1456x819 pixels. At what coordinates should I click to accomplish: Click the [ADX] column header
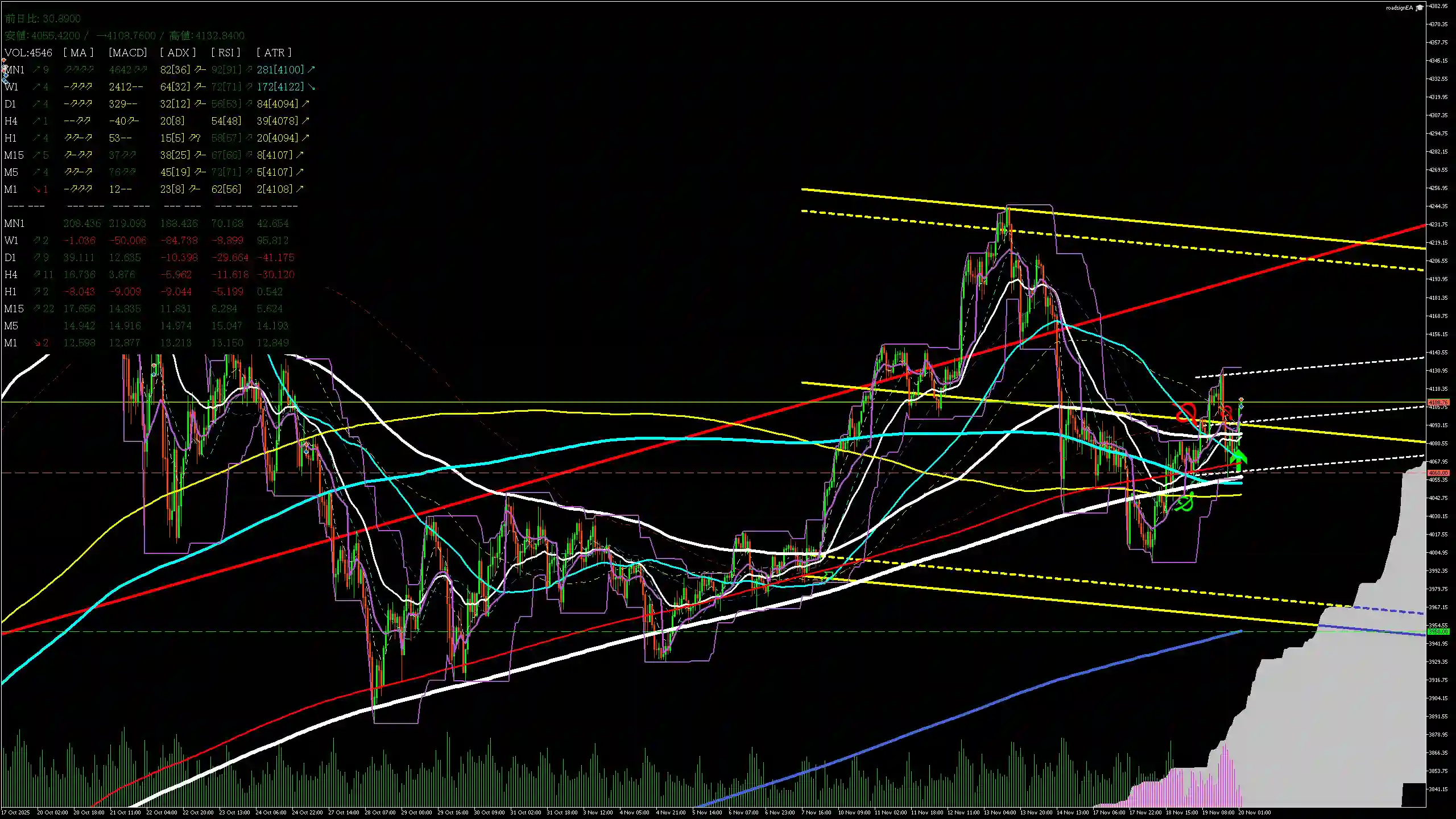coord(178,52)
